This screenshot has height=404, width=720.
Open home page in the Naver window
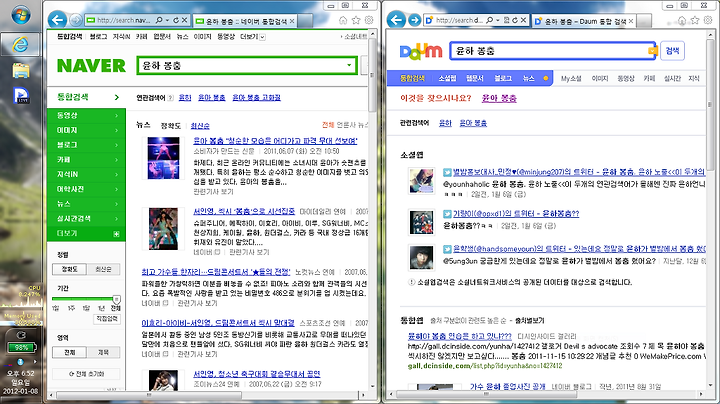pyautogui.click(x=343, y=20)
